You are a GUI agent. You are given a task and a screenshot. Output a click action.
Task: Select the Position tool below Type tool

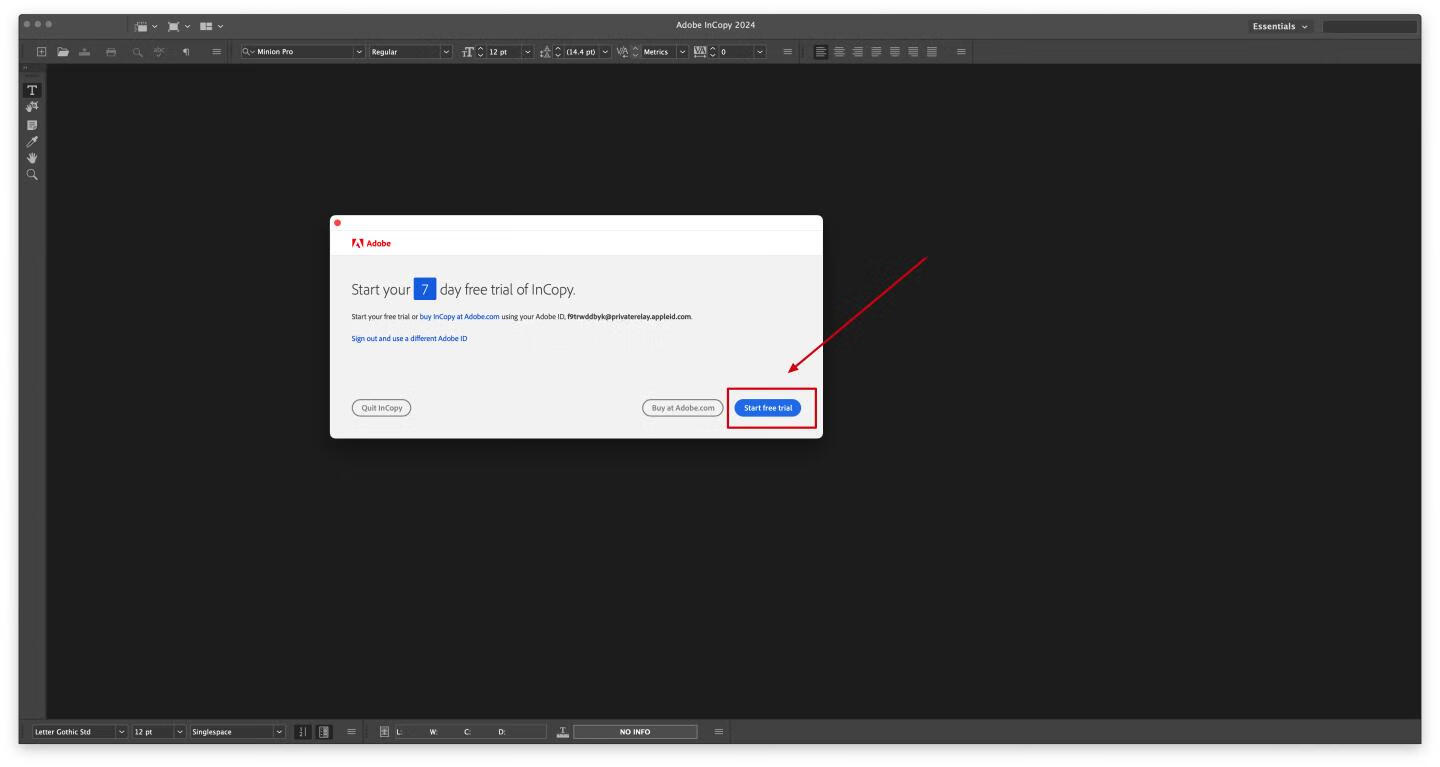(x=32, y=107)
